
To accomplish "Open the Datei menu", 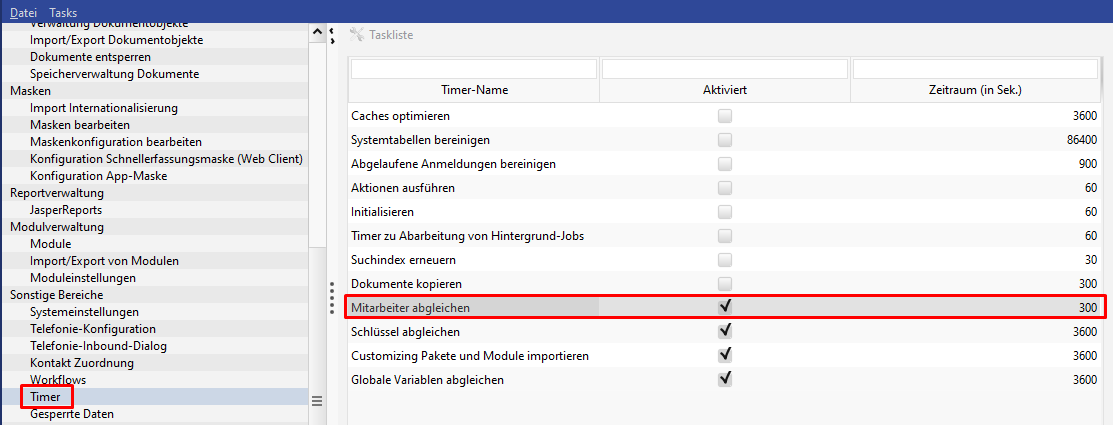I will [x=23, y=12].
